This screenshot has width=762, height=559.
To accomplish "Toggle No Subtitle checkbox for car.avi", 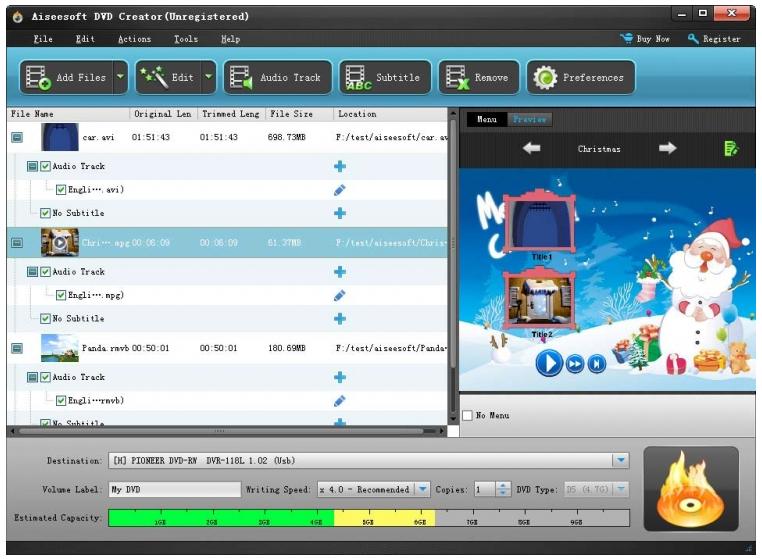I will click(x=45, y=213).
